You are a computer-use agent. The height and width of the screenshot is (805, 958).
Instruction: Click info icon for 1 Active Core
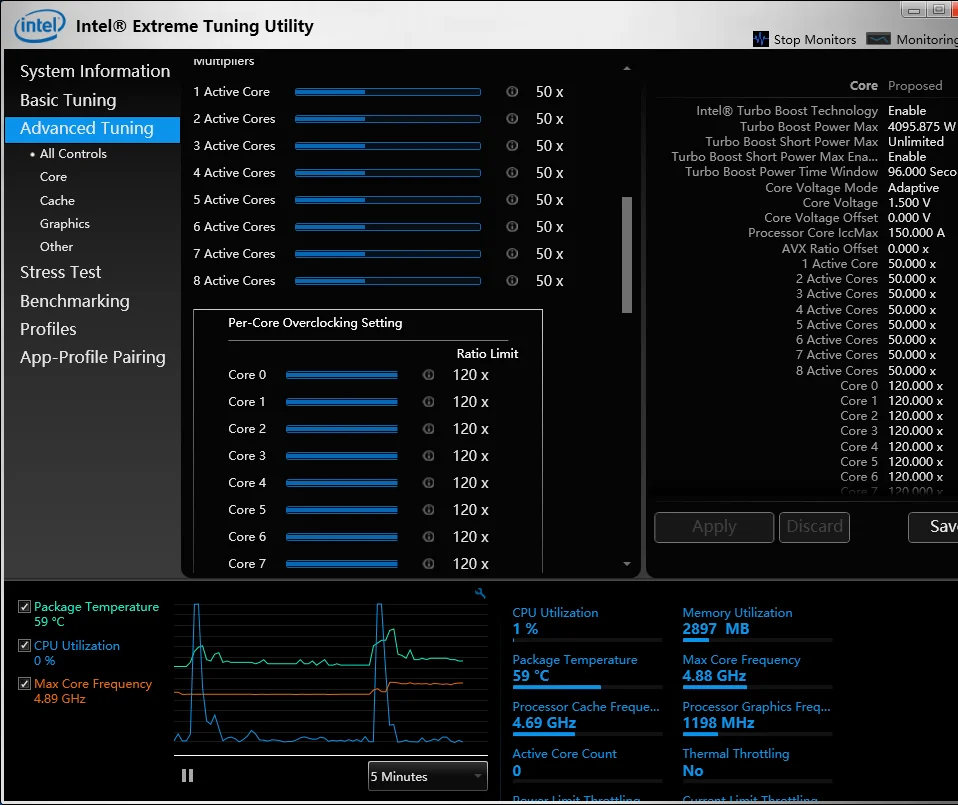point(512,92)
